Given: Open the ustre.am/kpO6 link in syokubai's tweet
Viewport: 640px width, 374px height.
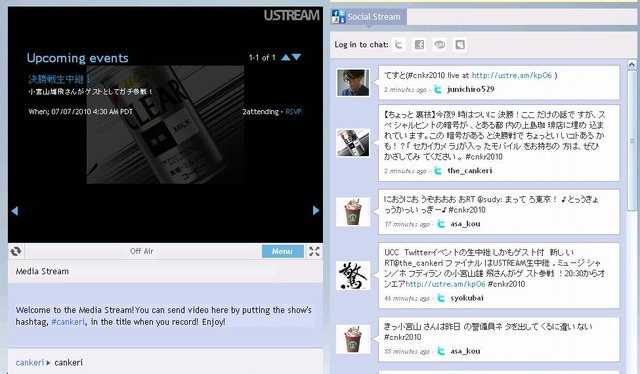Looking at the screenshot, I should coord(445,284).
